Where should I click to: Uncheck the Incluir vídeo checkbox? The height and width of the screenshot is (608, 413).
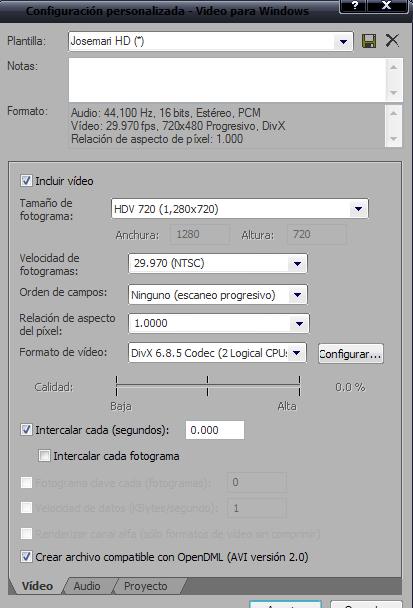[26, 181]
